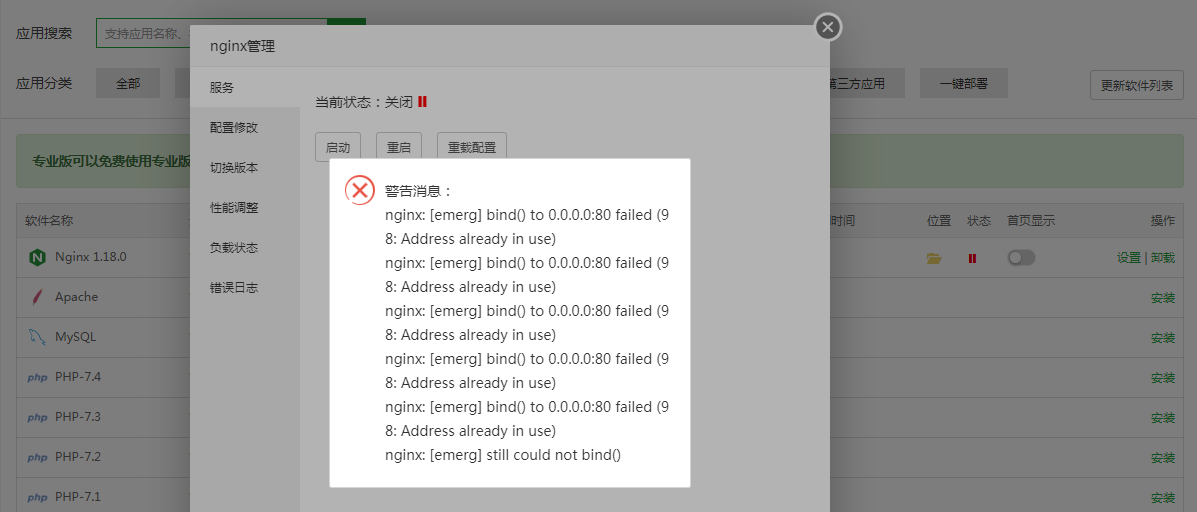
Task: Click the nginx管理 dialog title
Action: tap(243, 47)
